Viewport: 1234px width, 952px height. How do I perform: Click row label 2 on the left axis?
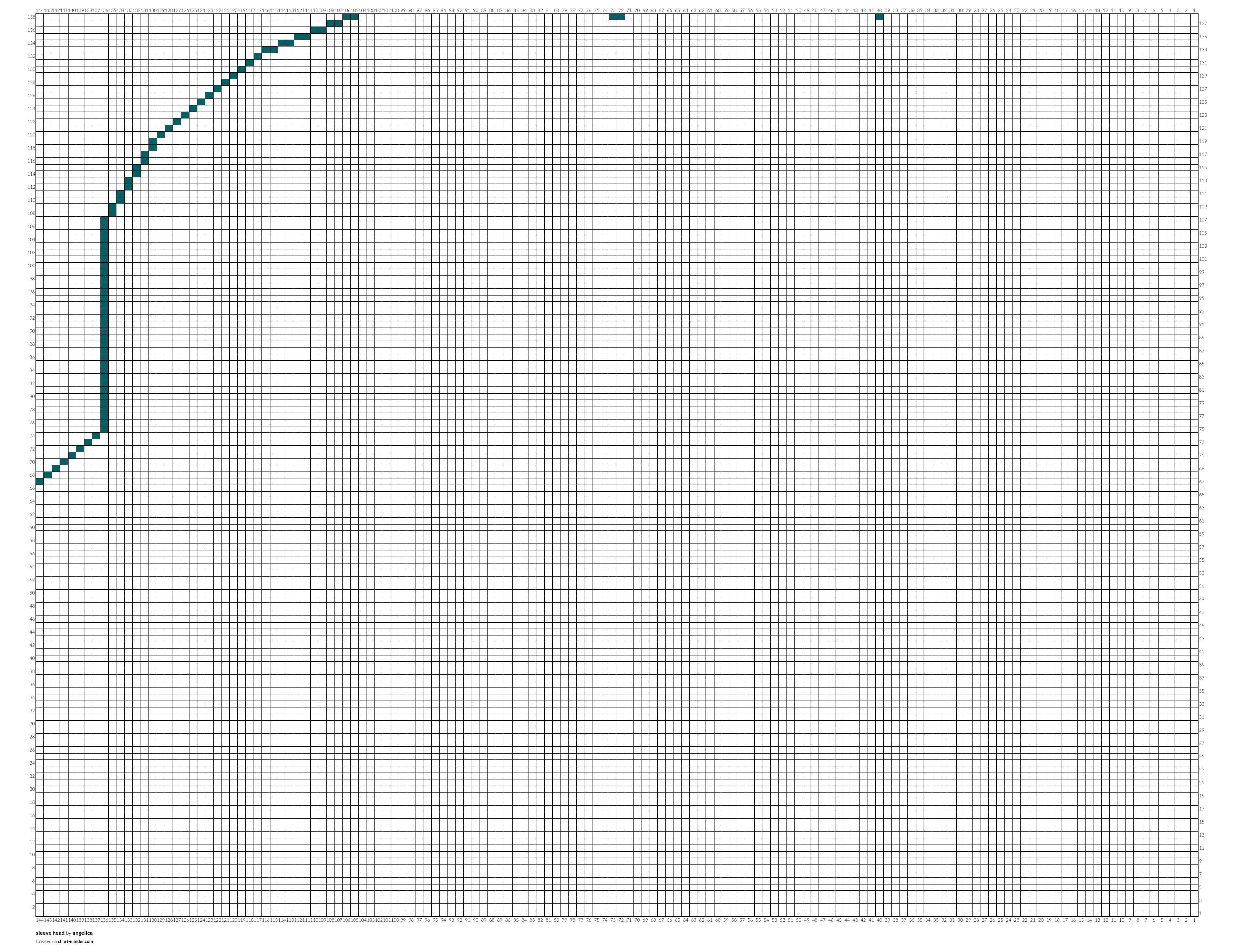[33, 907]
